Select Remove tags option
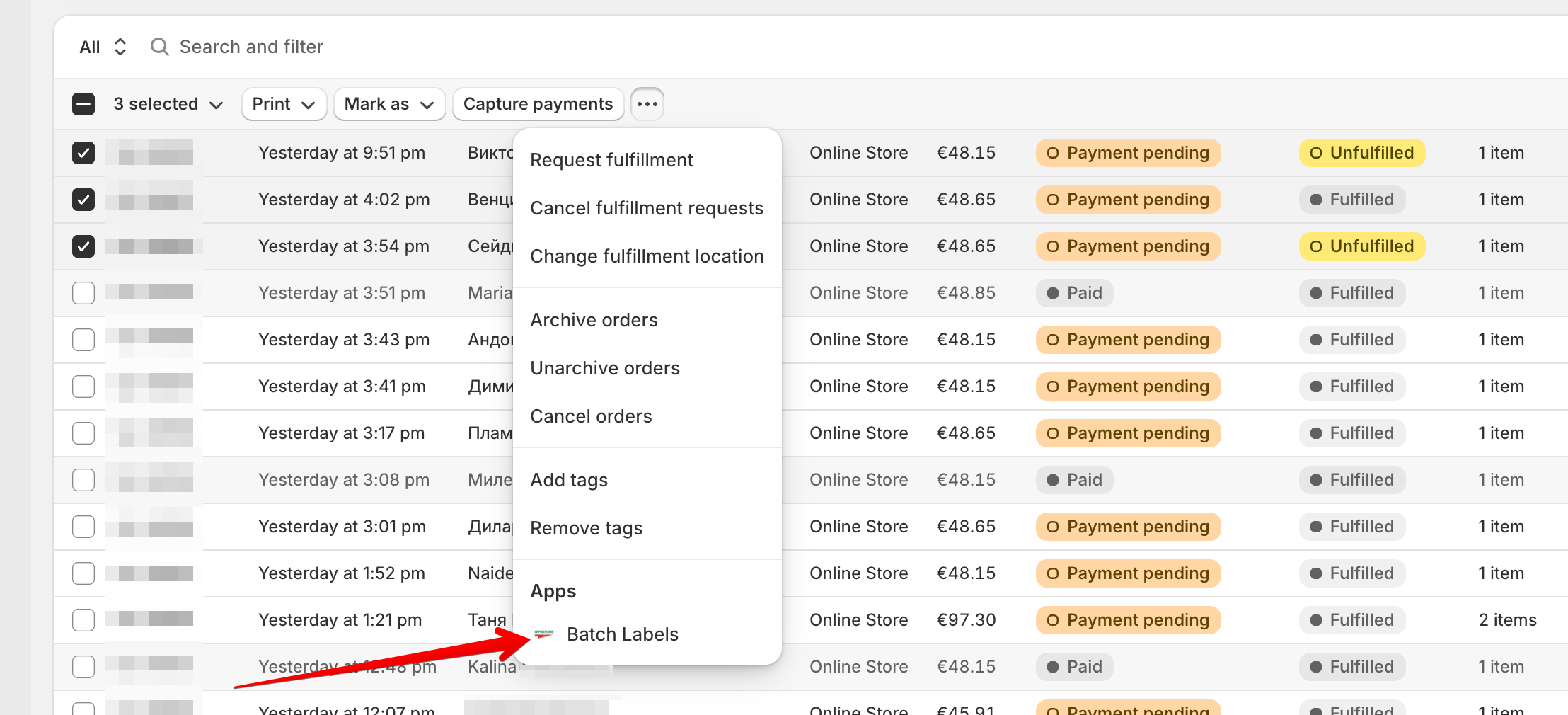The height and width of the screenshot is (715, 1568). coord(647,528)
